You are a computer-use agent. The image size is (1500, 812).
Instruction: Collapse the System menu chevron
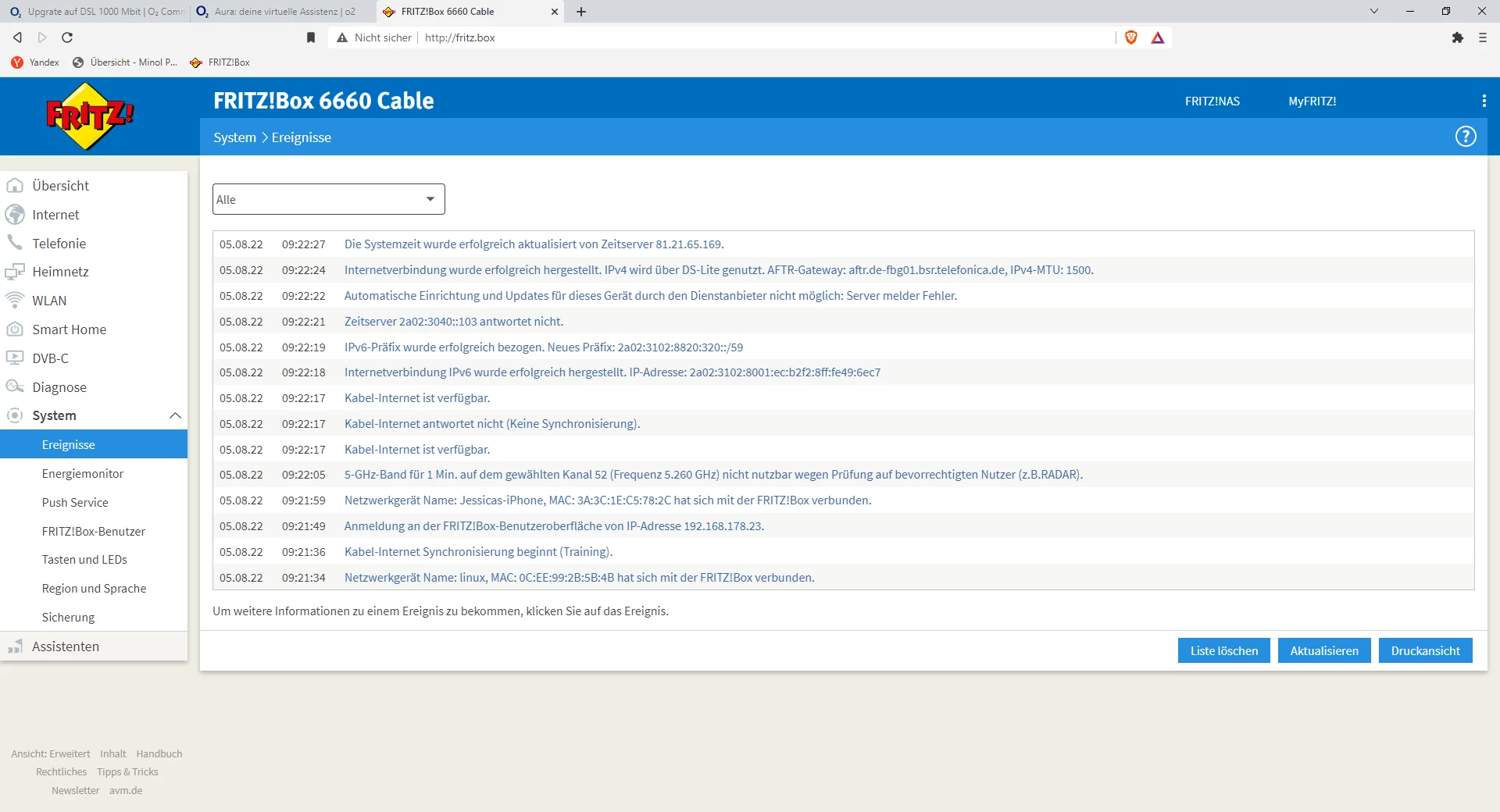click(175, 415)
